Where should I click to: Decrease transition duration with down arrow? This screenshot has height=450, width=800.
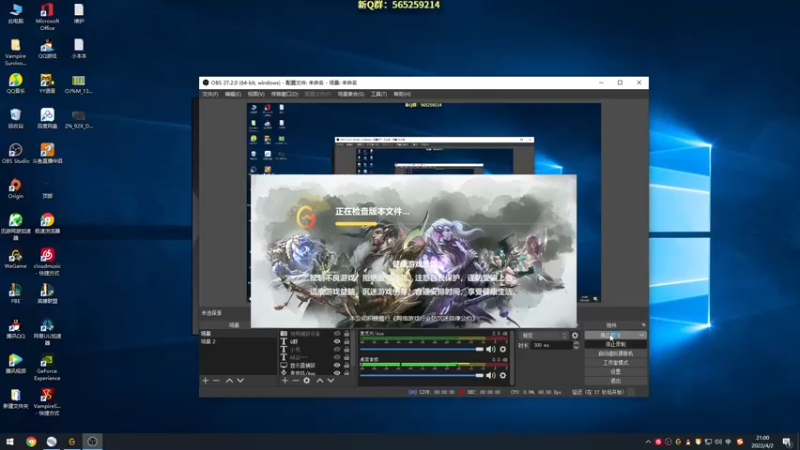tap(576, 347)
